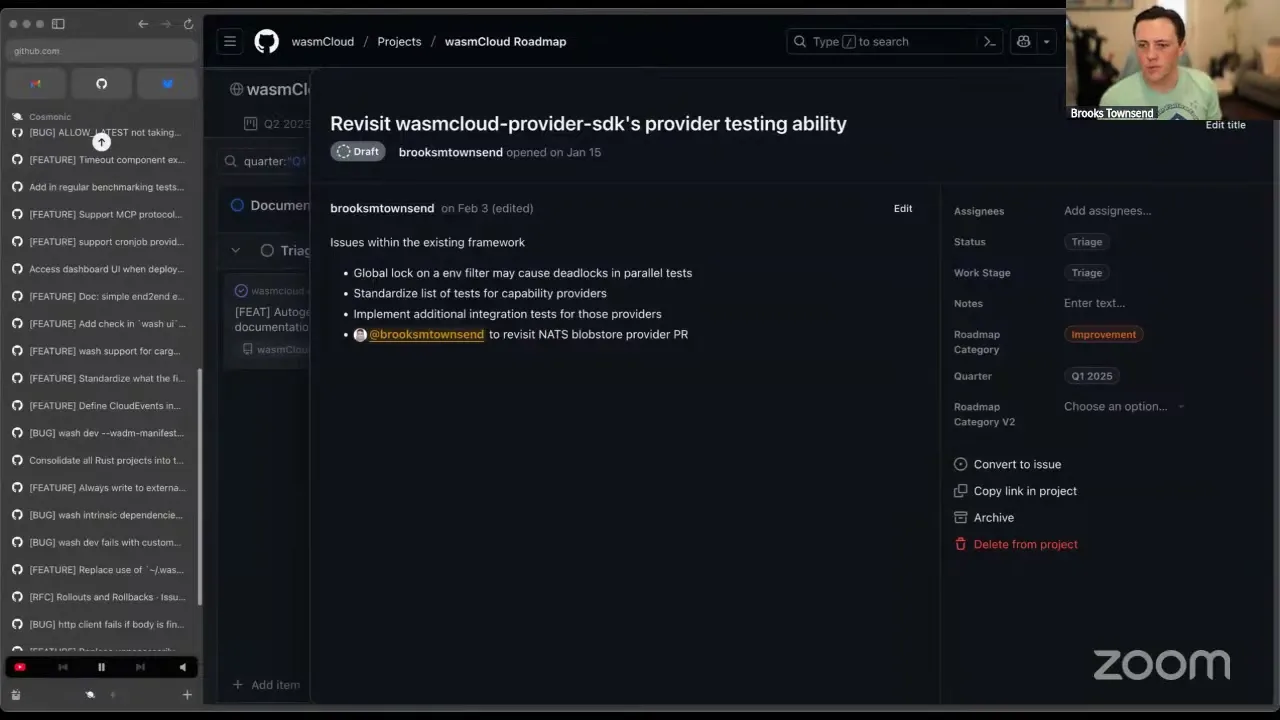Open '[FEATURE] wash support for carg...' tab
1280x720 pixels.
(100, 351)
